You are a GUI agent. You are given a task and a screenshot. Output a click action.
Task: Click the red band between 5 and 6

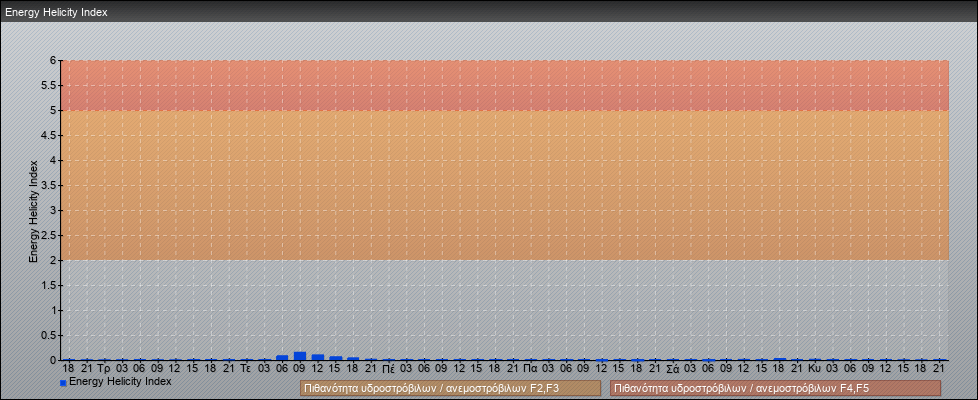click(x=504, y=85)
